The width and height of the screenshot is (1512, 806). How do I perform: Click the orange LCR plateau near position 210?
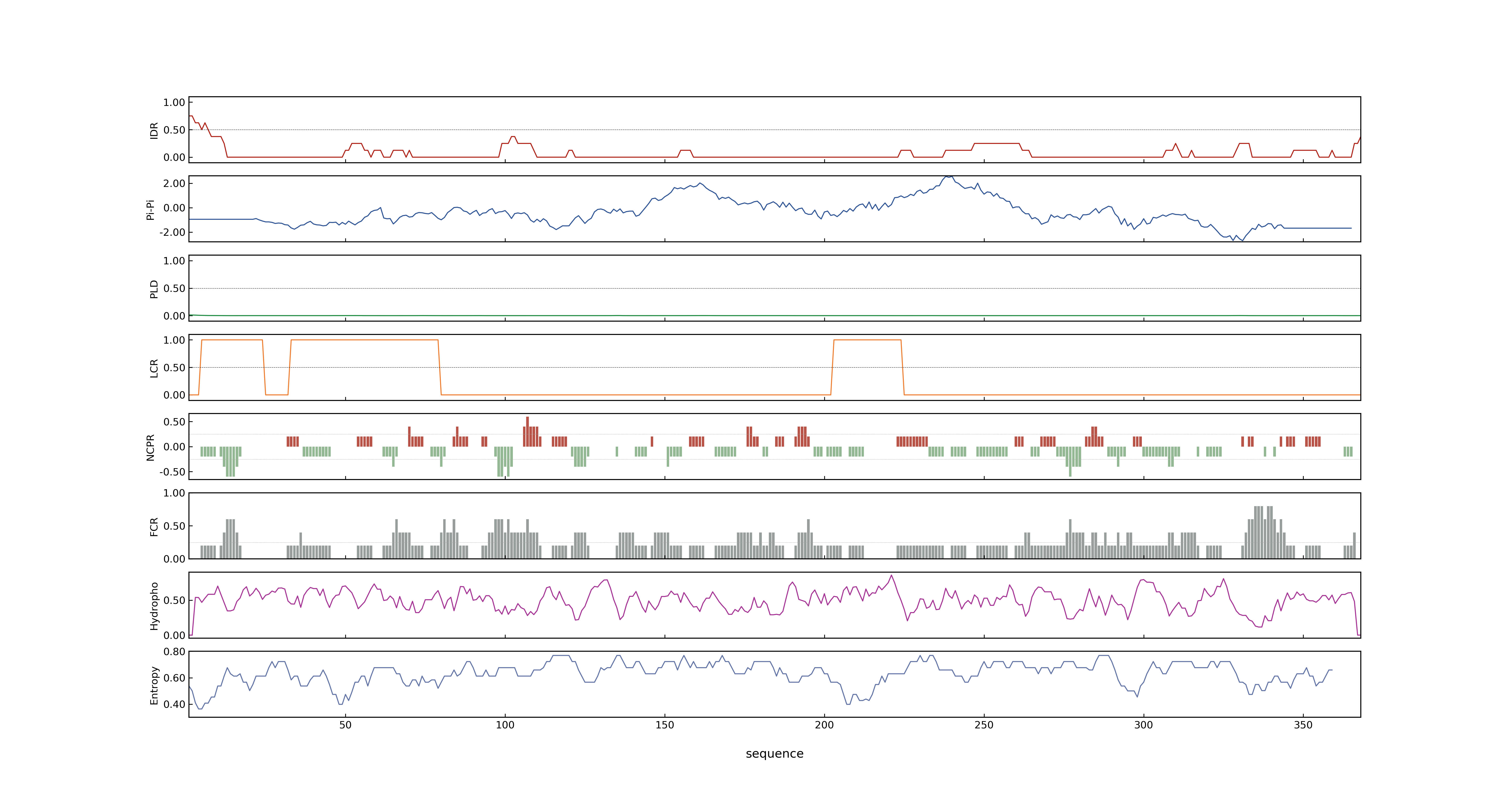[x=867, y=340]
